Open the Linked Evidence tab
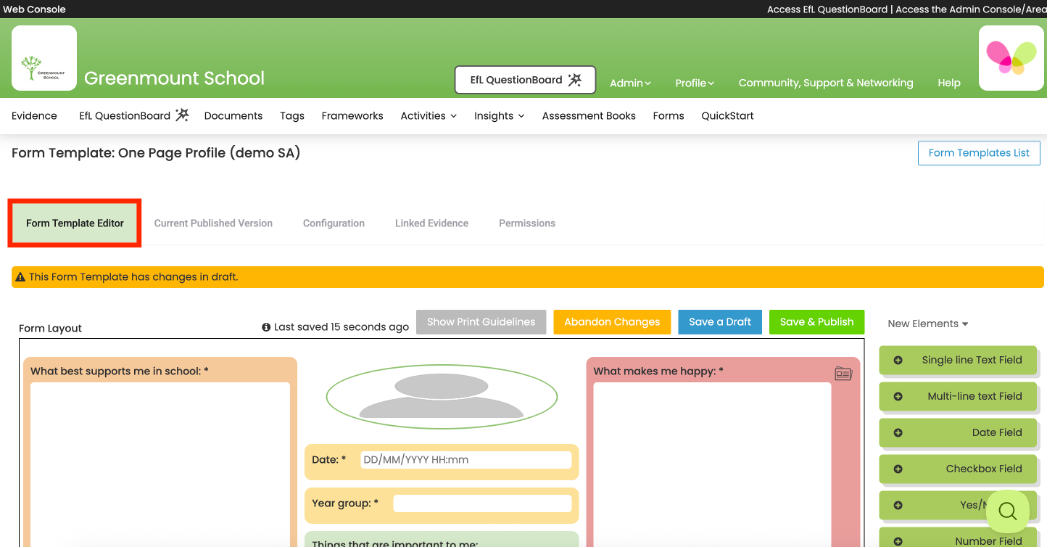The height and width of the screenshot is (548, 1048). tap(432, 223)
